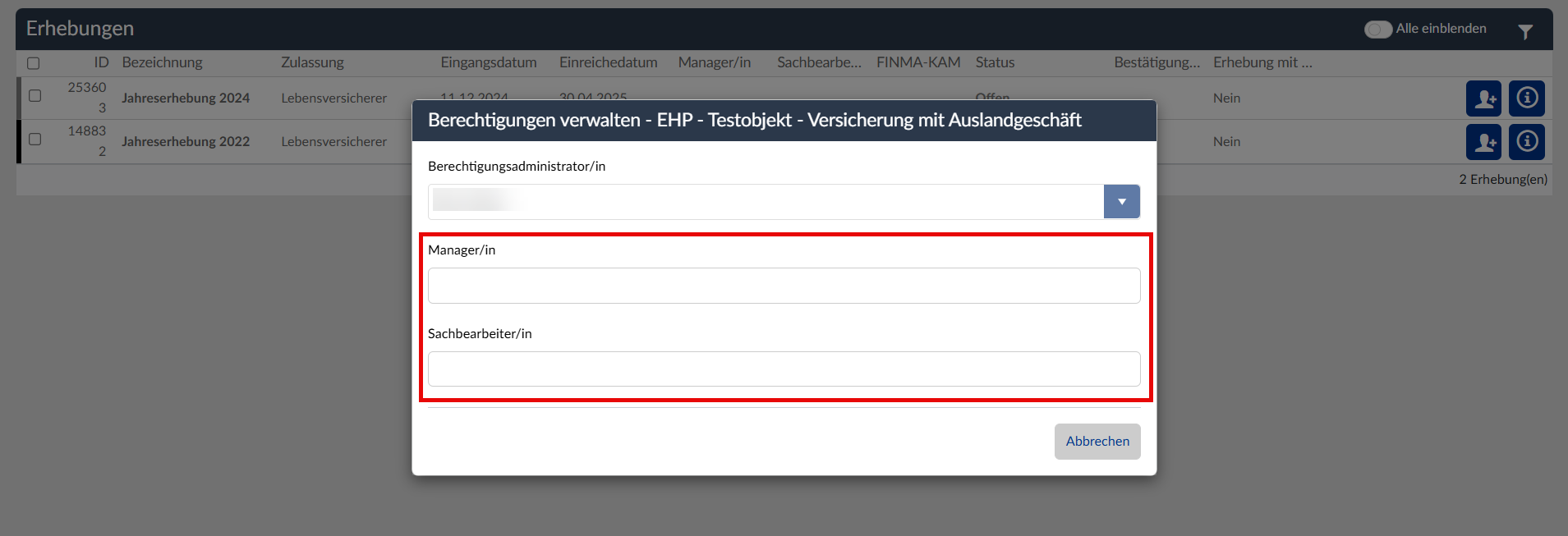Sort by the Status column header
Image resolution: width=1568 pixels, height=536 pixels.
click(x=995, y=62)
